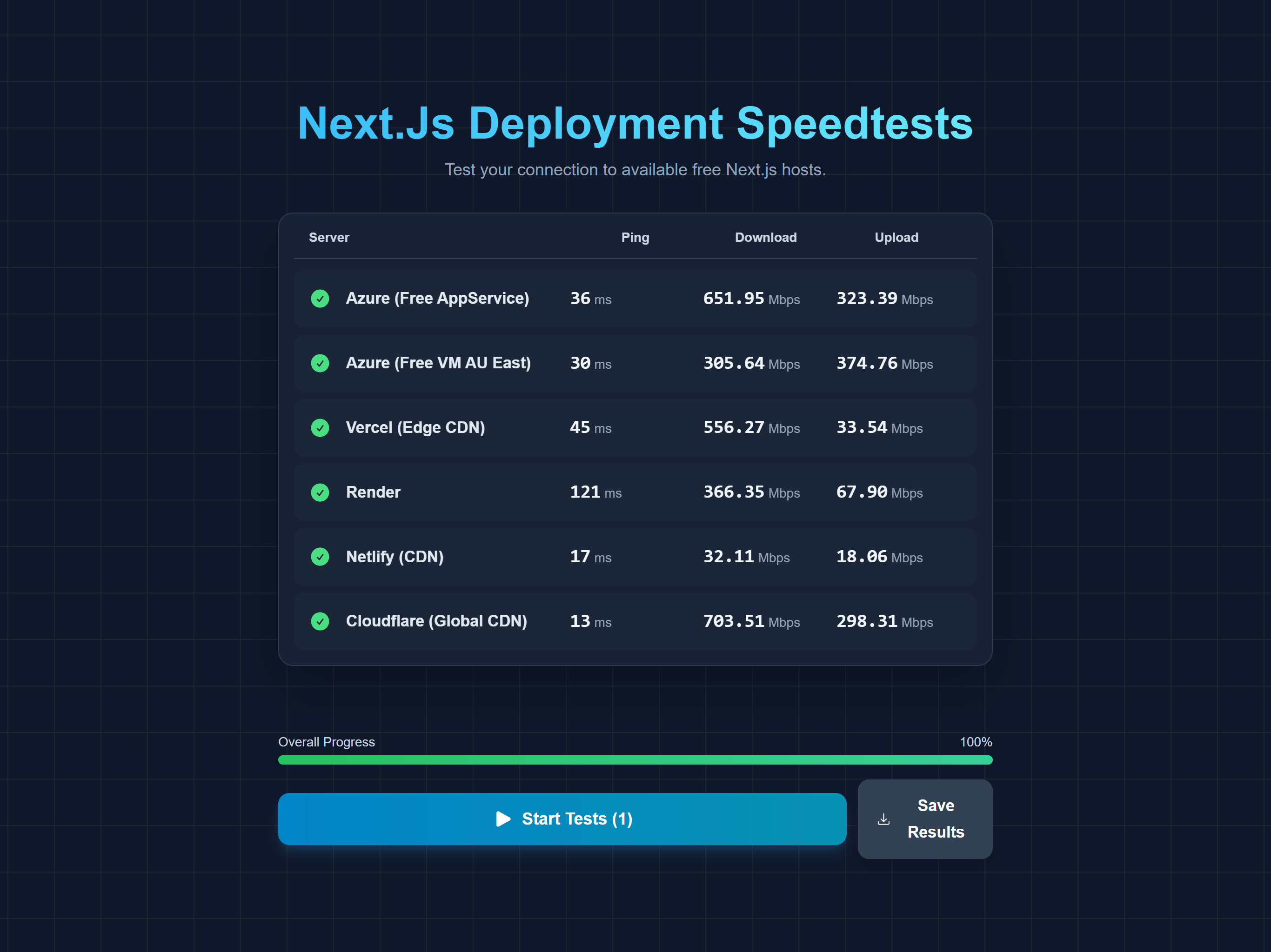Screen dimensions: 1271x952
Task: Click the 17 ms ping value
Action: [591, 557]
